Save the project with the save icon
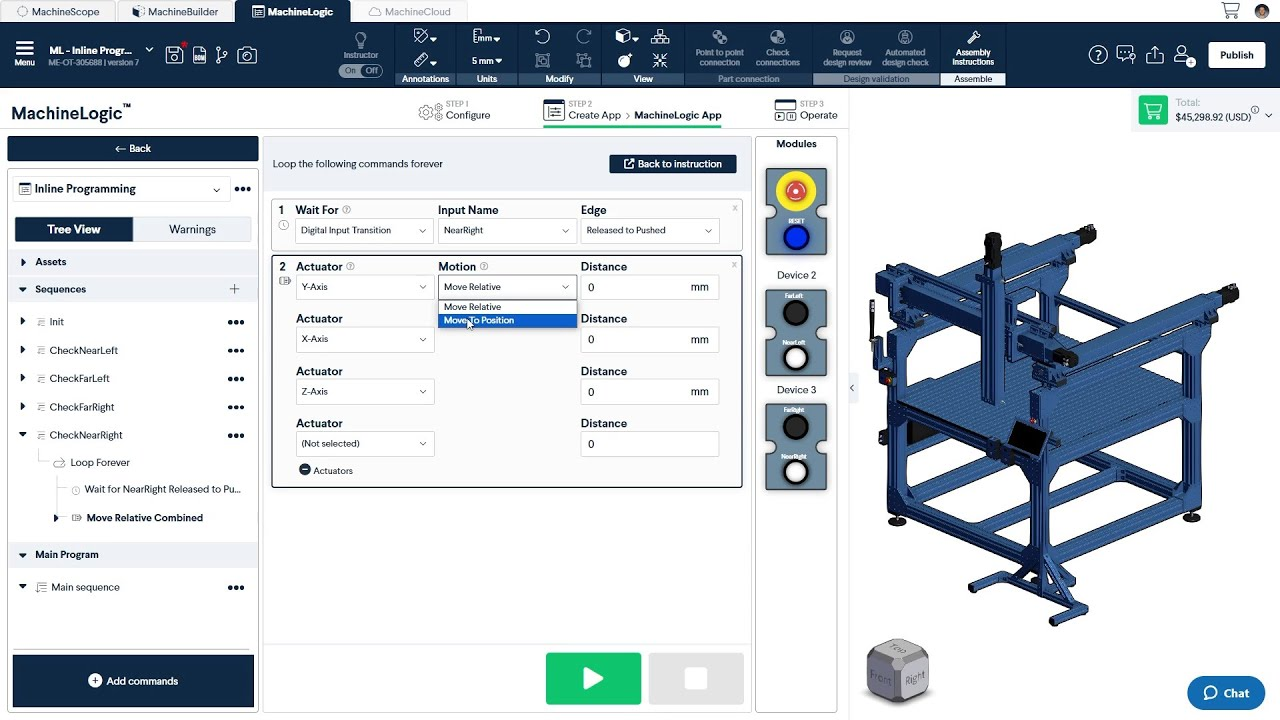Screen dimensions: 1280x720 [x=173, y=55]
